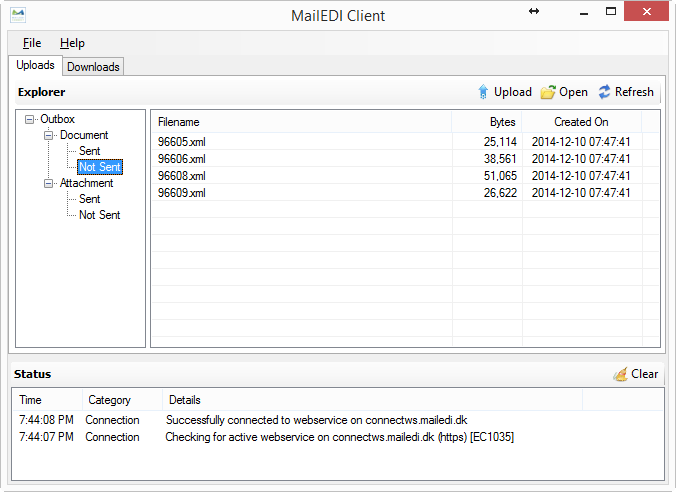Click the Open folder icon
This screenshot has height=492, width=676.
[548, 92]
